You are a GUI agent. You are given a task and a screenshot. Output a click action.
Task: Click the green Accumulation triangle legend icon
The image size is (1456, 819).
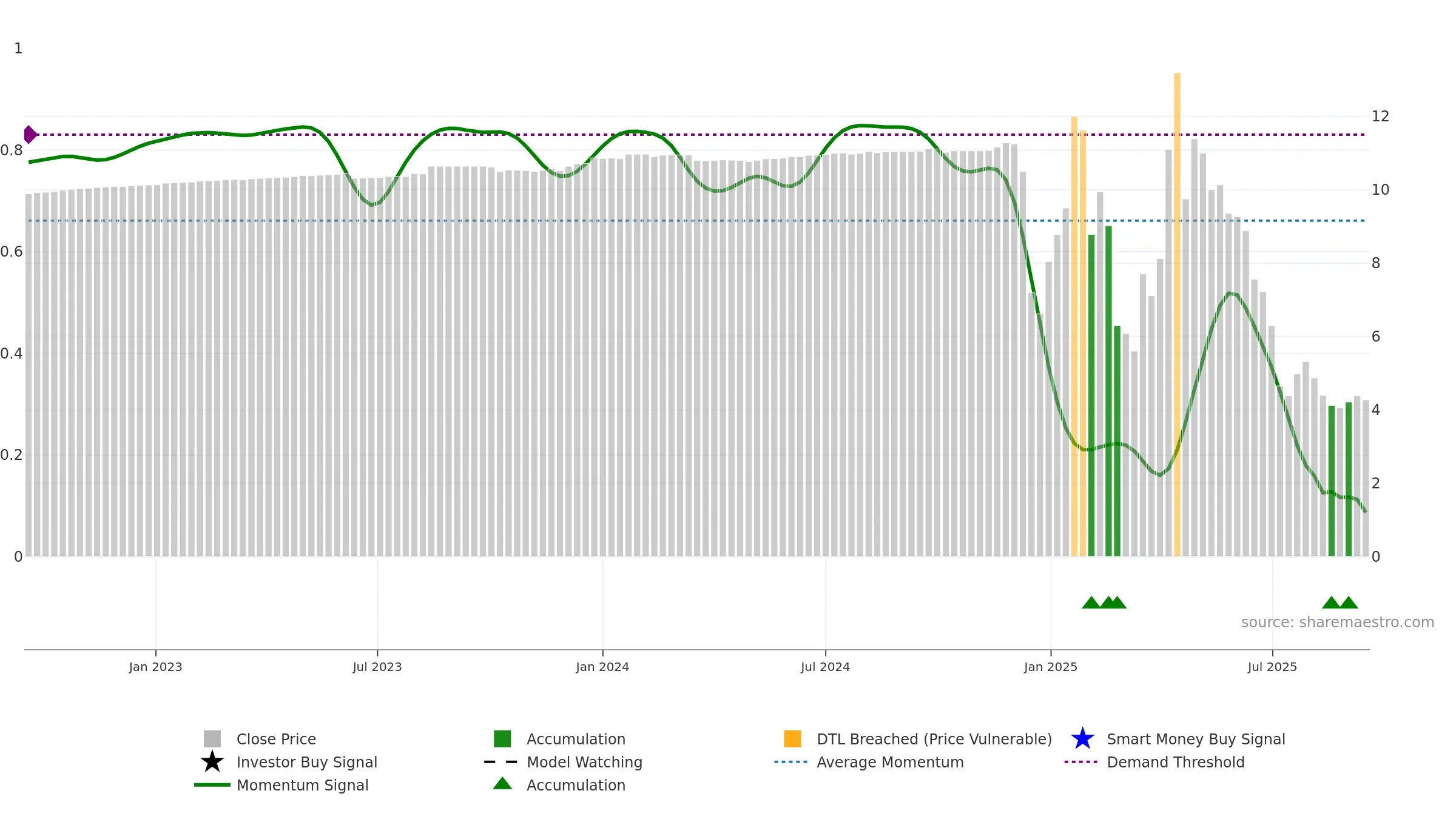502,783
